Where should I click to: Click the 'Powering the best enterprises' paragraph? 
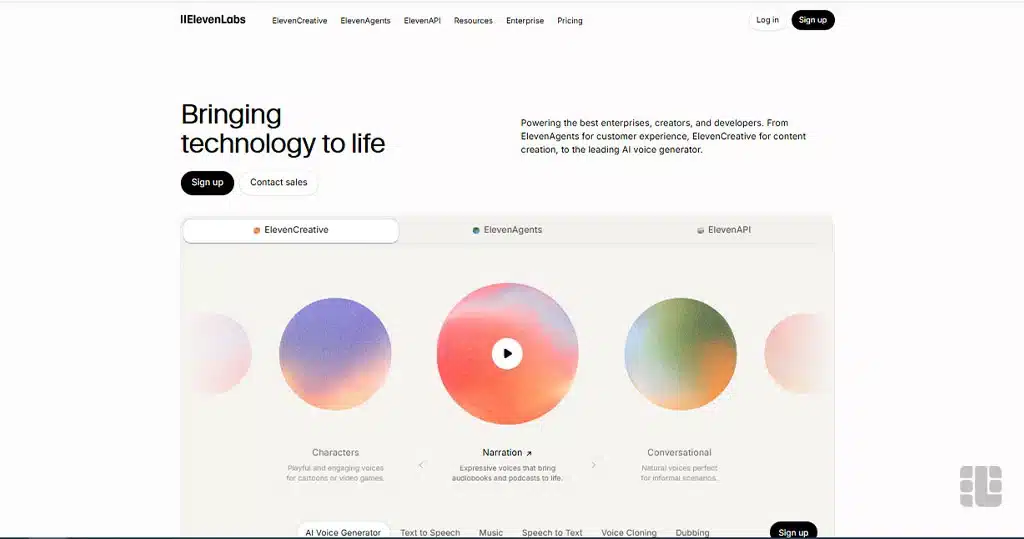pos(663,136)
